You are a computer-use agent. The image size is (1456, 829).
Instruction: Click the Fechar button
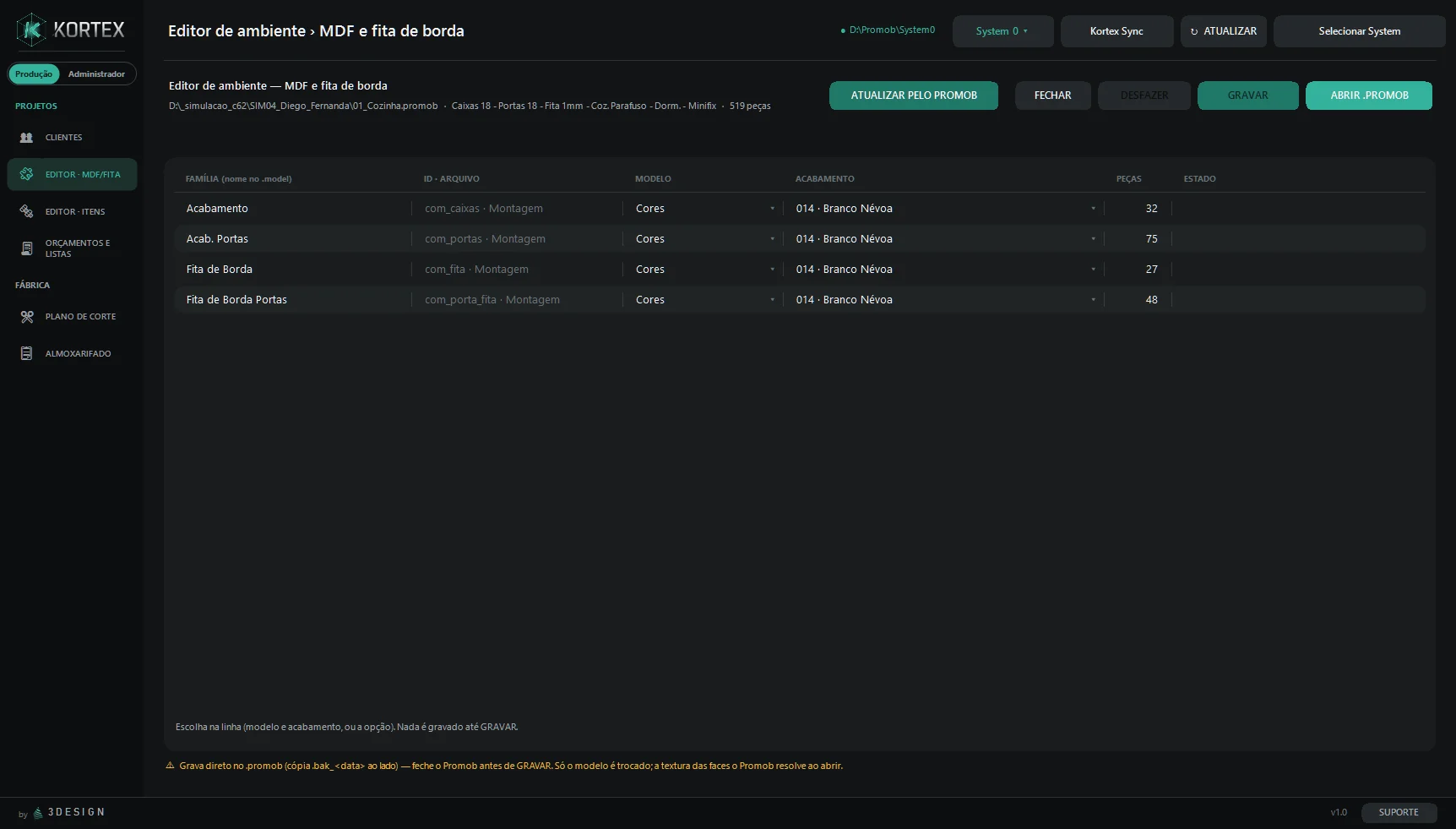(x=1052, y=95)
